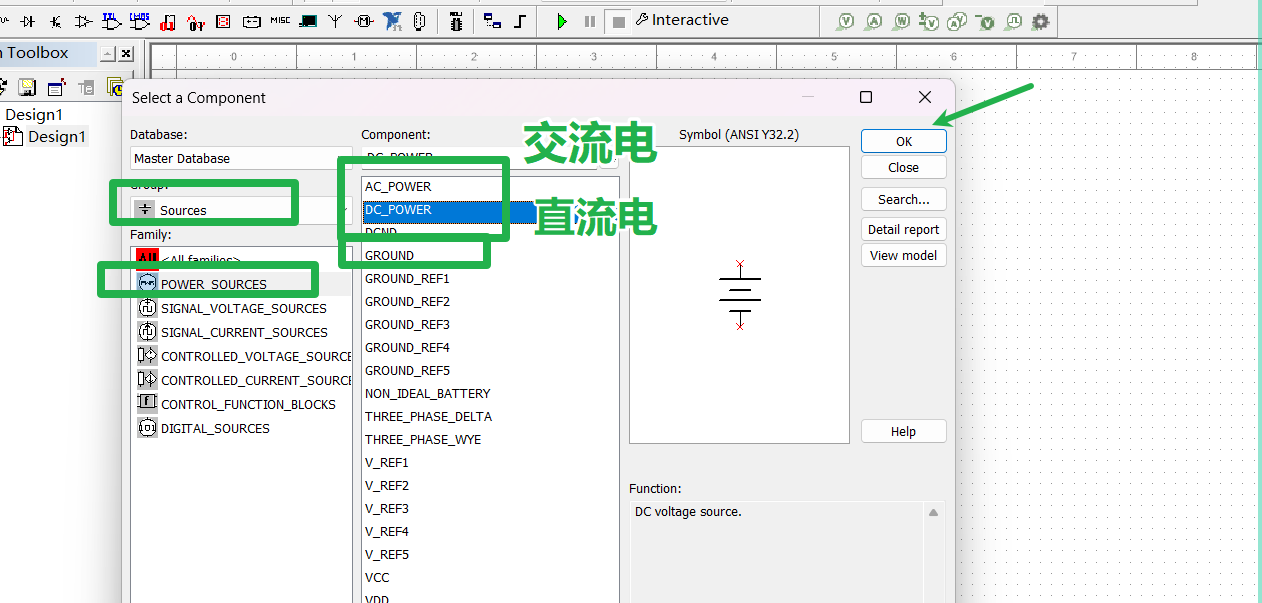
Task: Open the Sources group dropdown
Action: coord(241,210)
